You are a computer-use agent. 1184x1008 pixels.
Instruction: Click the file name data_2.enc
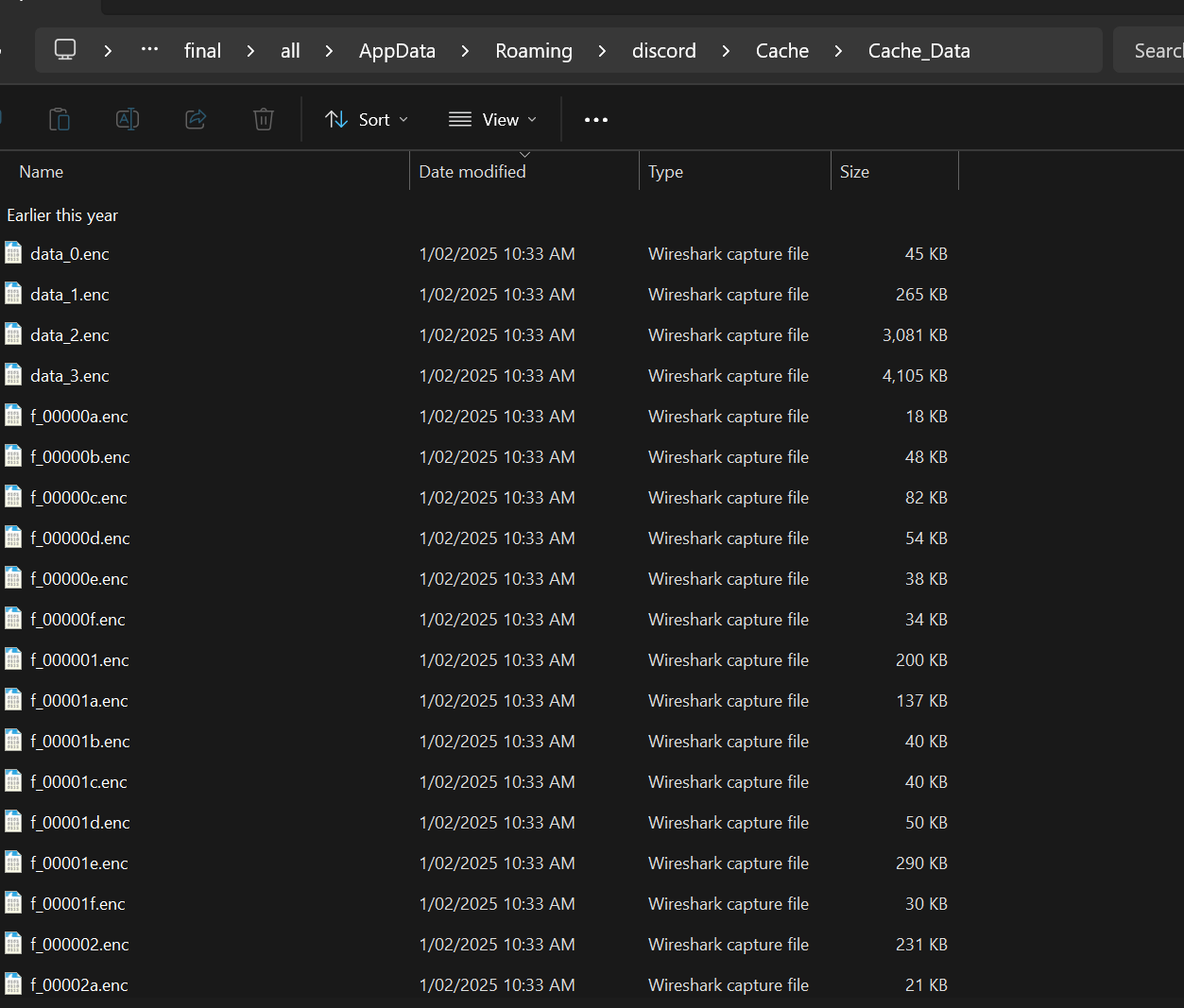tap(70, 335)
